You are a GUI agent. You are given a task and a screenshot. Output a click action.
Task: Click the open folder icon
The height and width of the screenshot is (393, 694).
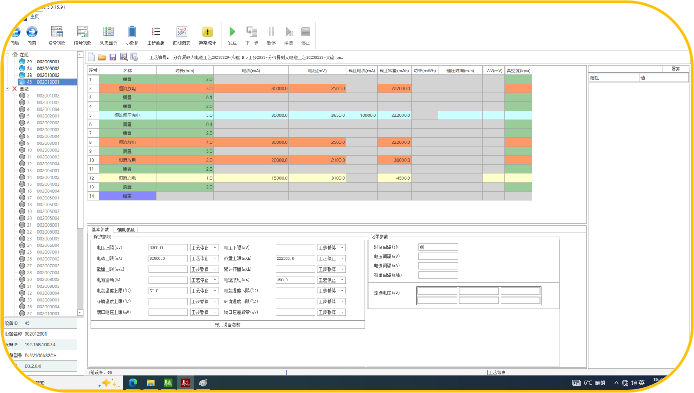pyautogui.click(x=102, y=57)
